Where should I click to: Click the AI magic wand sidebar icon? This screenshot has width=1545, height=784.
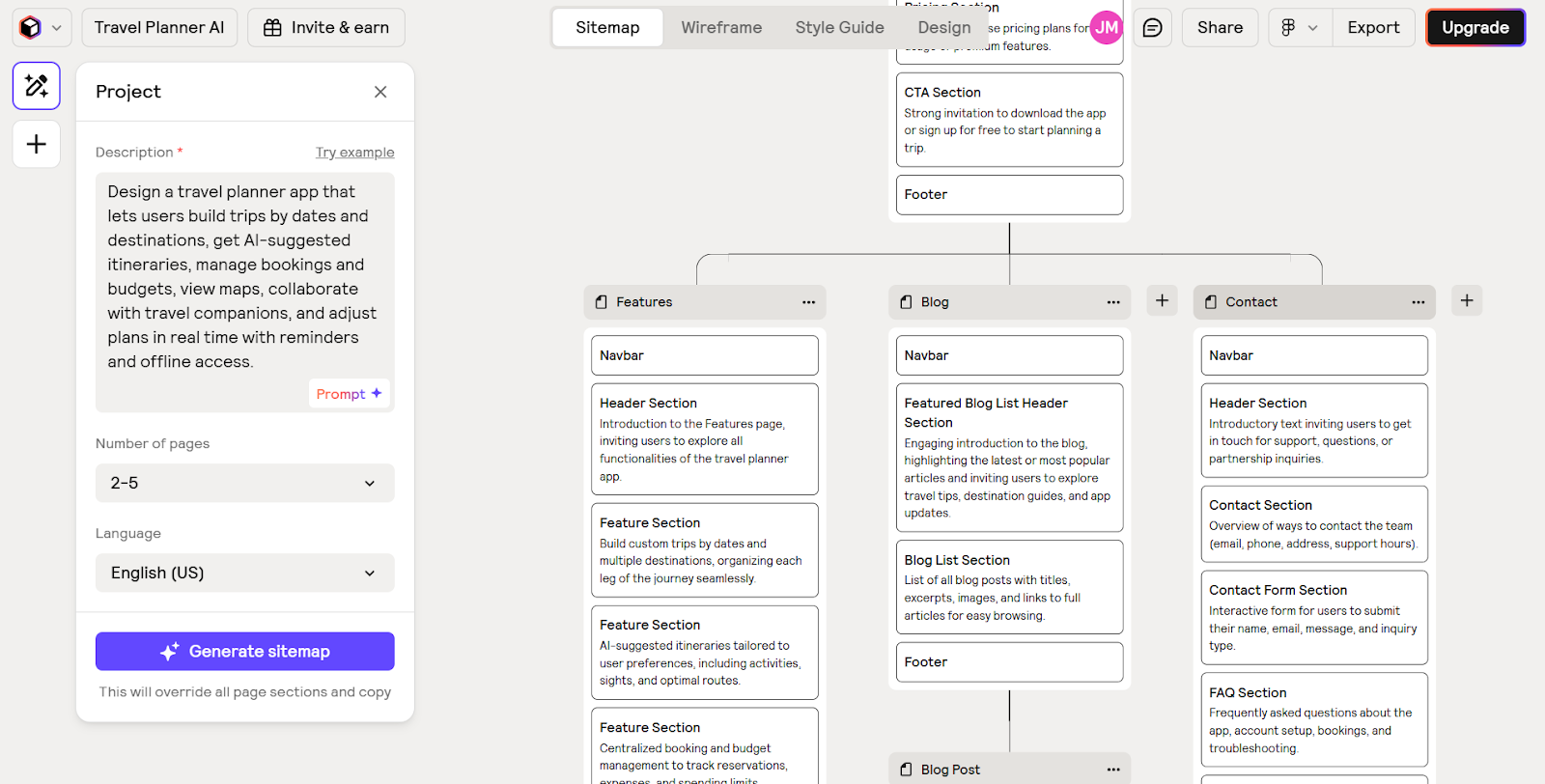pyautogui.click(x=37, y=86)
